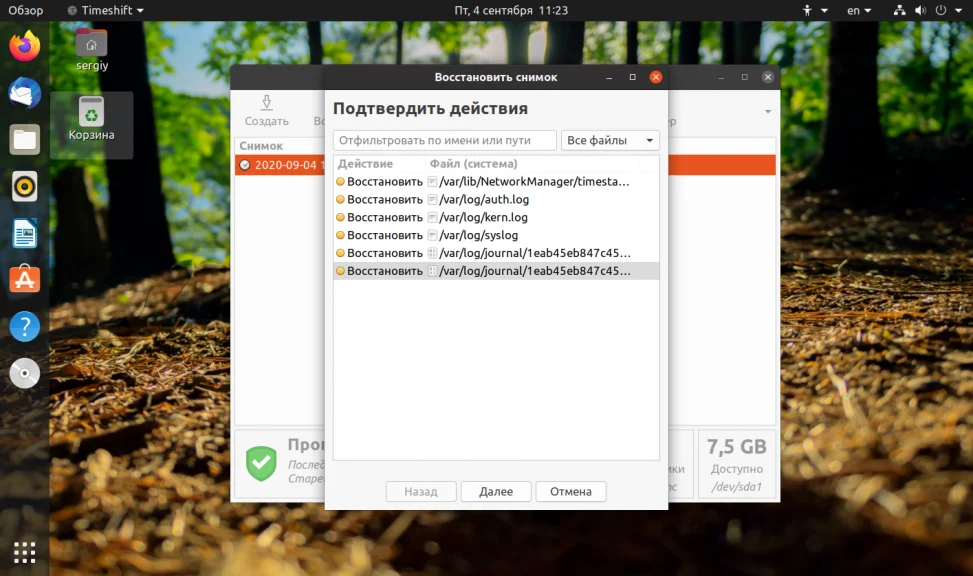Open the en keyboard layout menu
Screen dimensions: 973x576
859,11
